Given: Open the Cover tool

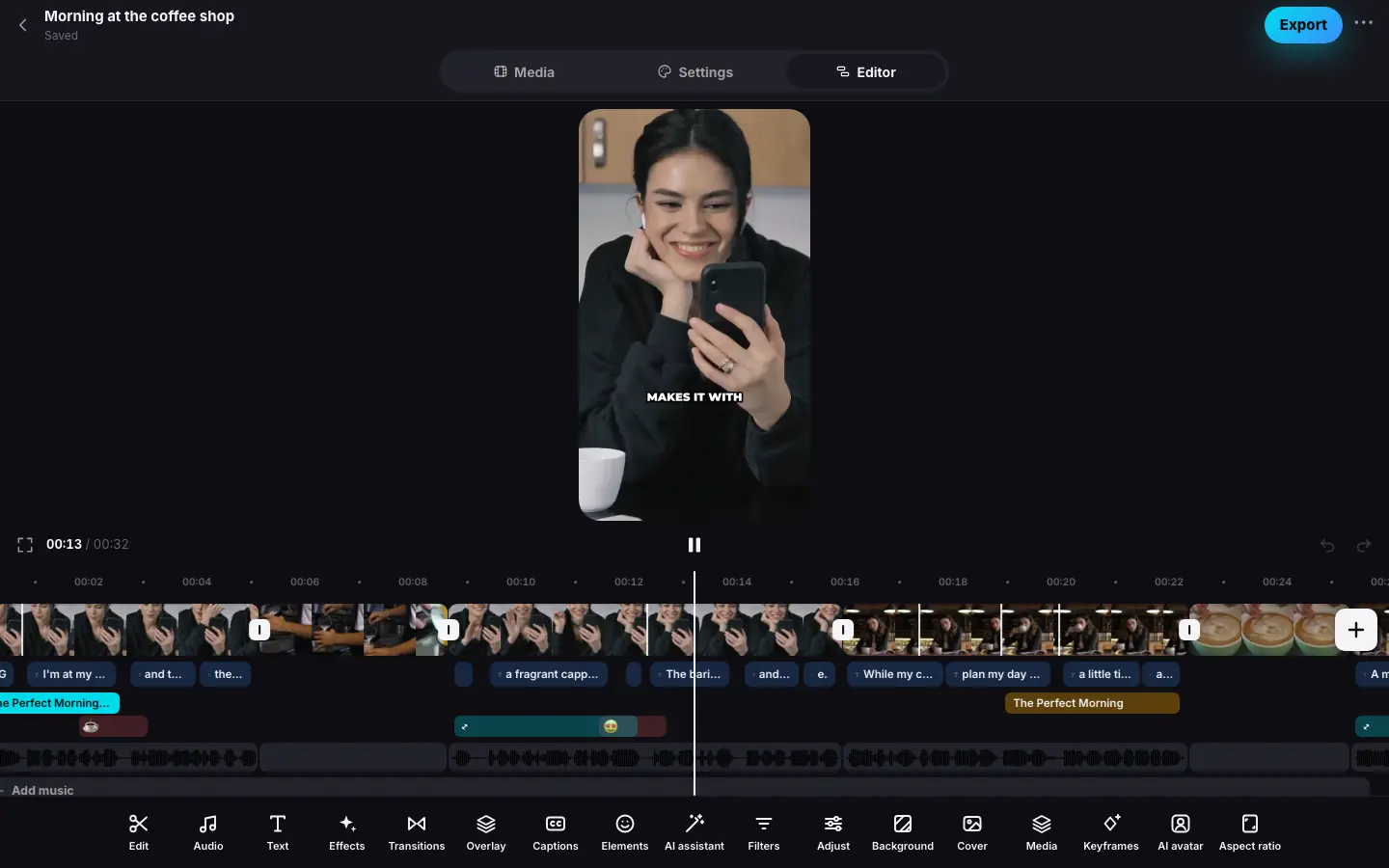Looking at the screenshot, I should [972, 832].
